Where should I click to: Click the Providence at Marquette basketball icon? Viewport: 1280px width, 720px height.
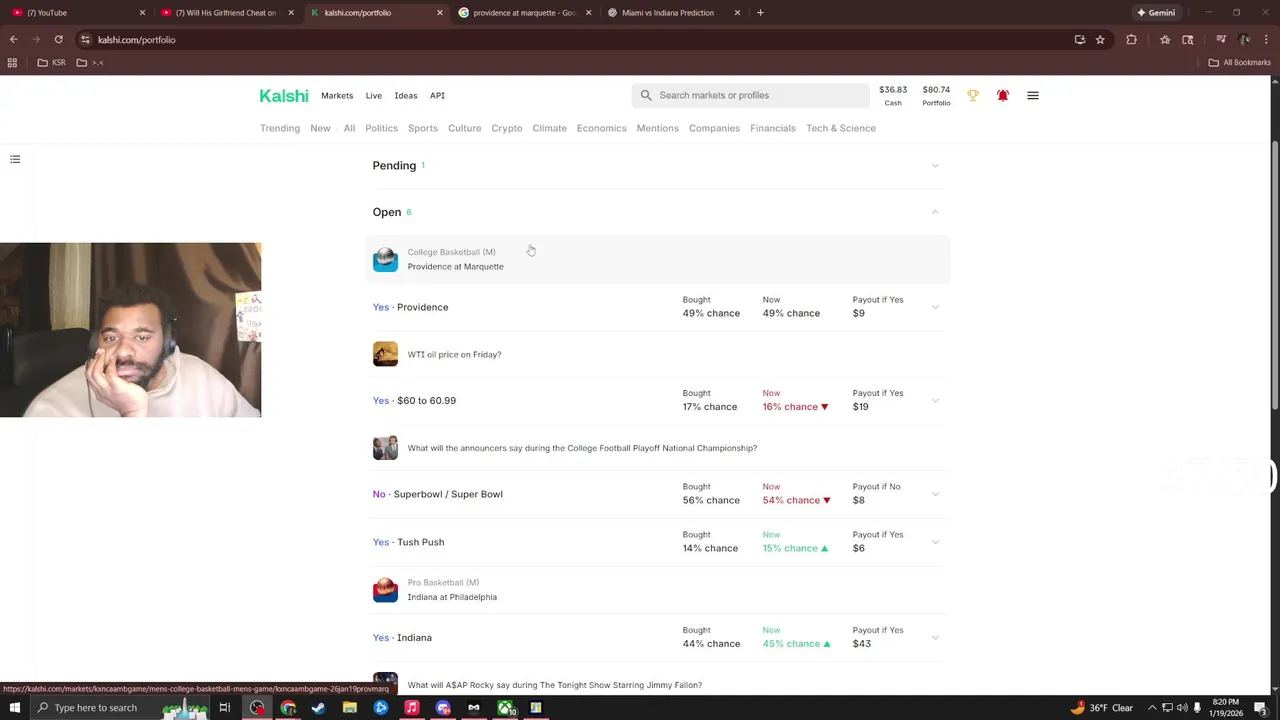pos(385,259)
